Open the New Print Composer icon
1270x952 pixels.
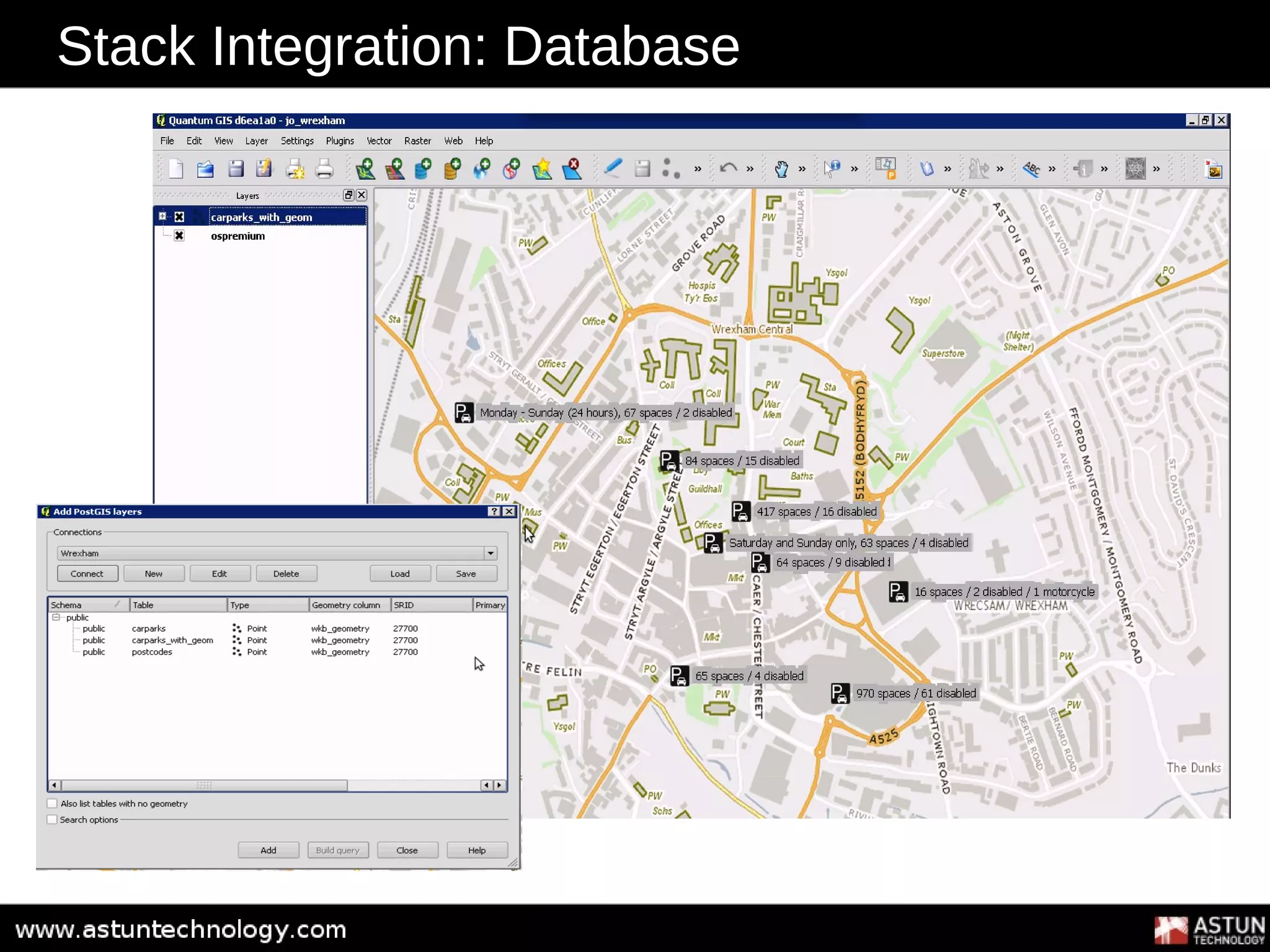pos(295,169)
